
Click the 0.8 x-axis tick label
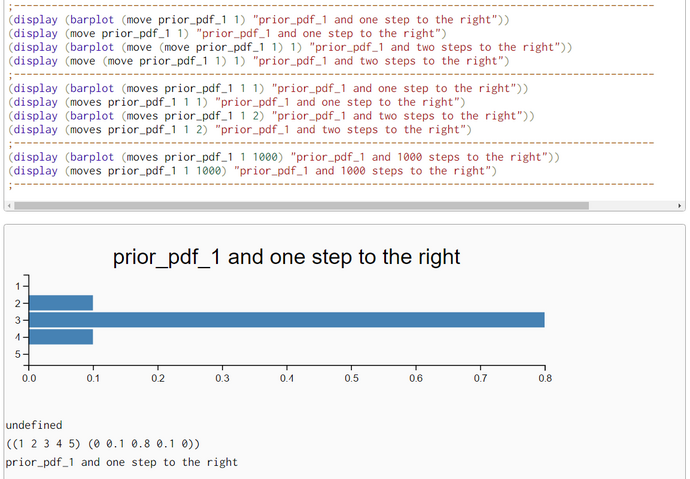544,380
